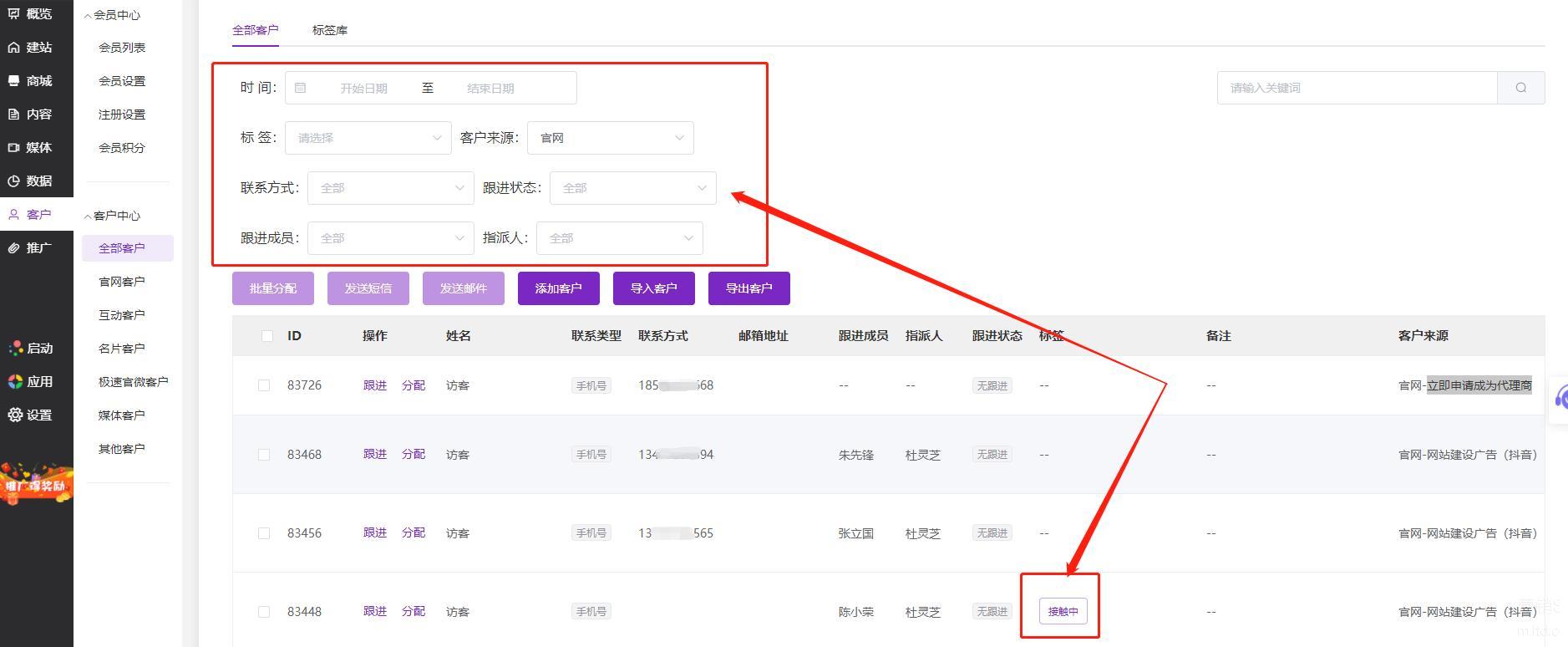Select 官网客户 in the customer menu
This screenshot has height=647, width=1568.
[x=122, y=282]
